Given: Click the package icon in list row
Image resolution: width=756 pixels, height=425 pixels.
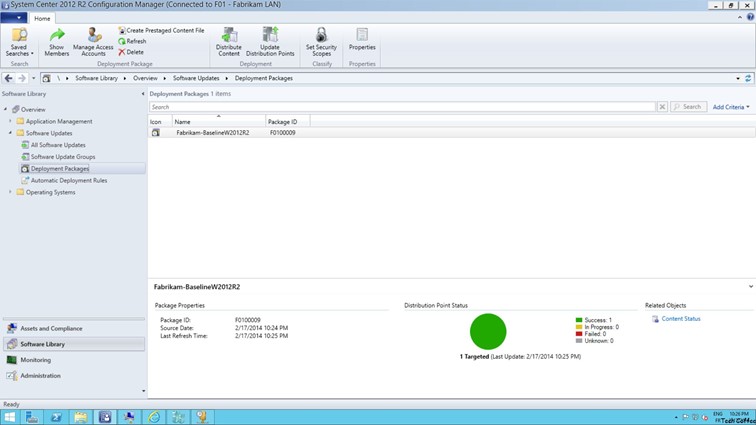Looking at the screenshot, I should pyautogui.click(x=156, y=133).
